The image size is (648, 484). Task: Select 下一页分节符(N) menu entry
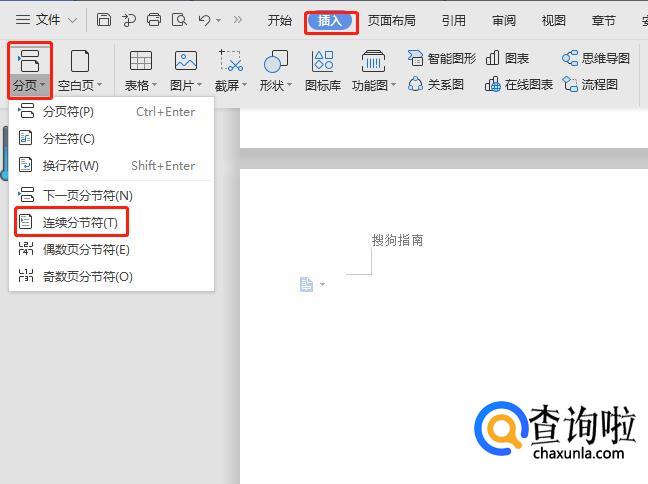87,195
